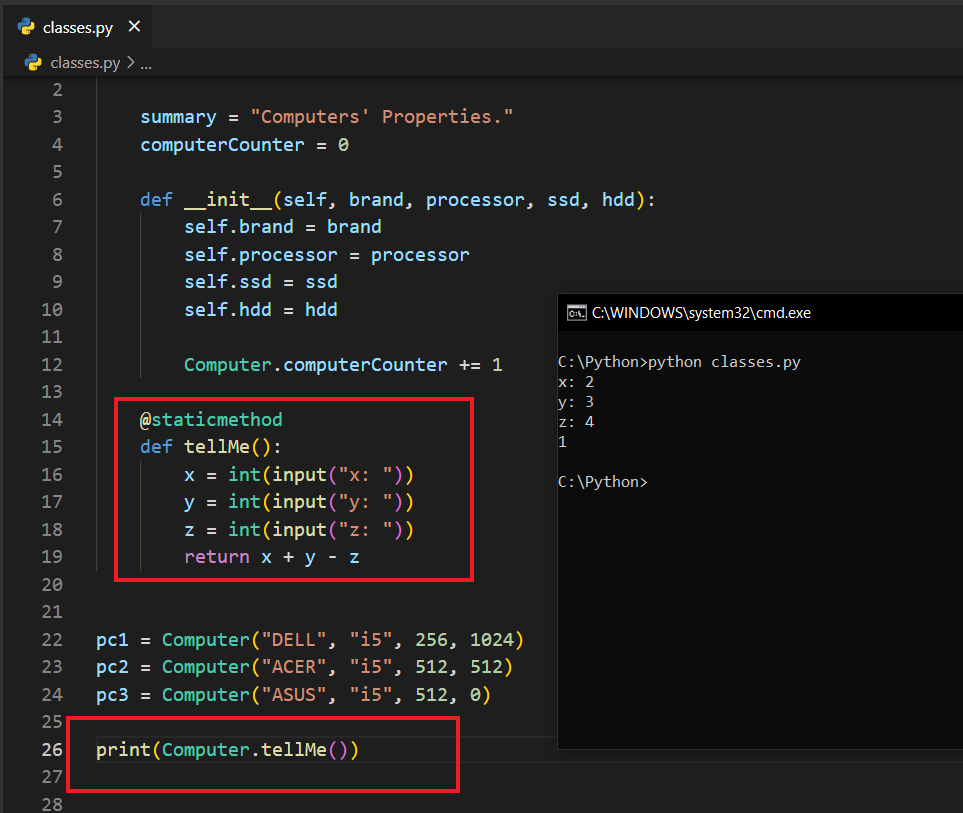The image size is (963, 813).
Task: Place cursor on the @staticmethod decorator
Action: click(x=211, y=420)
